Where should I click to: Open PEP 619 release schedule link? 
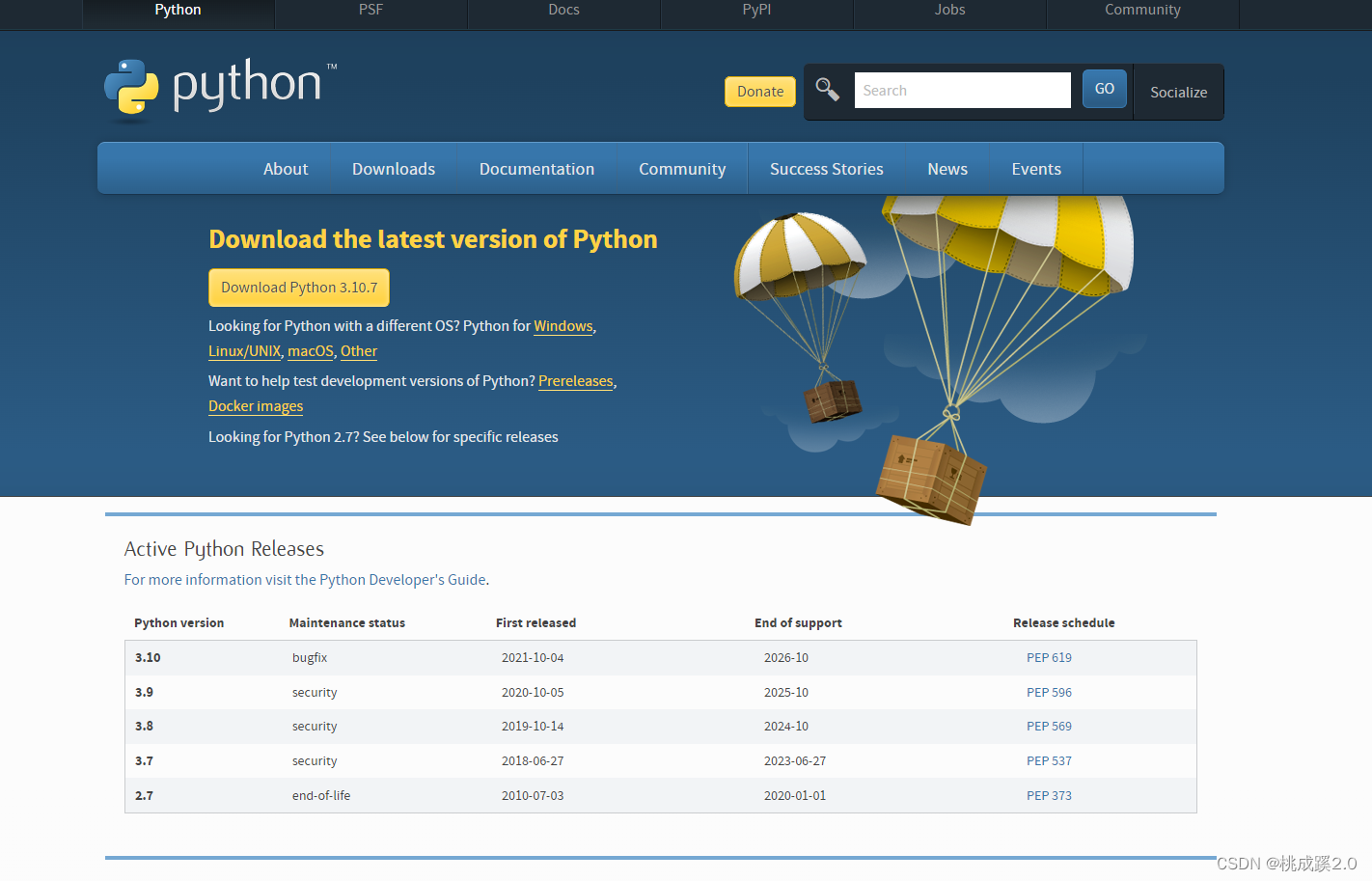[1049, 658]
